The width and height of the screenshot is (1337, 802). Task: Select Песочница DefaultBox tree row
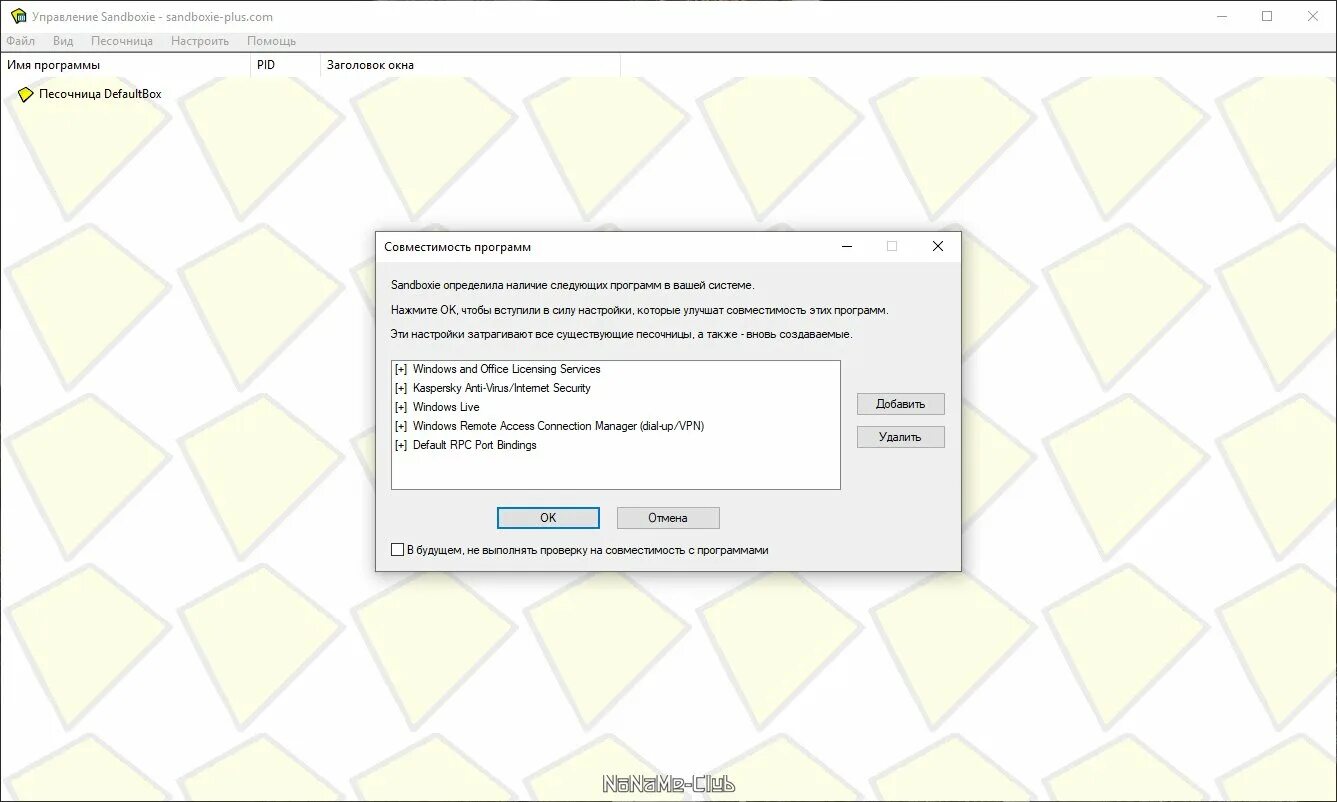tap(100, 94)
